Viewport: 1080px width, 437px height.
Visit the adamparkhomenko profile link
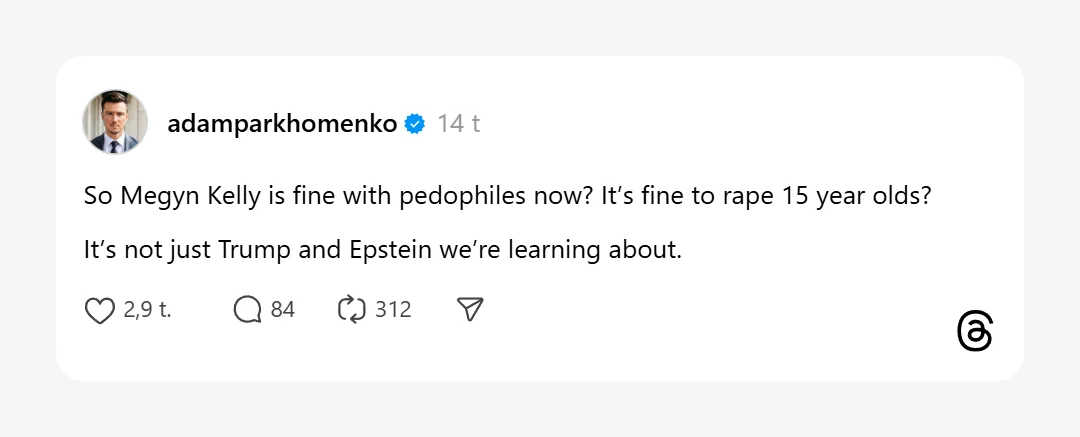pyautogui.click(x=283, y=124)
